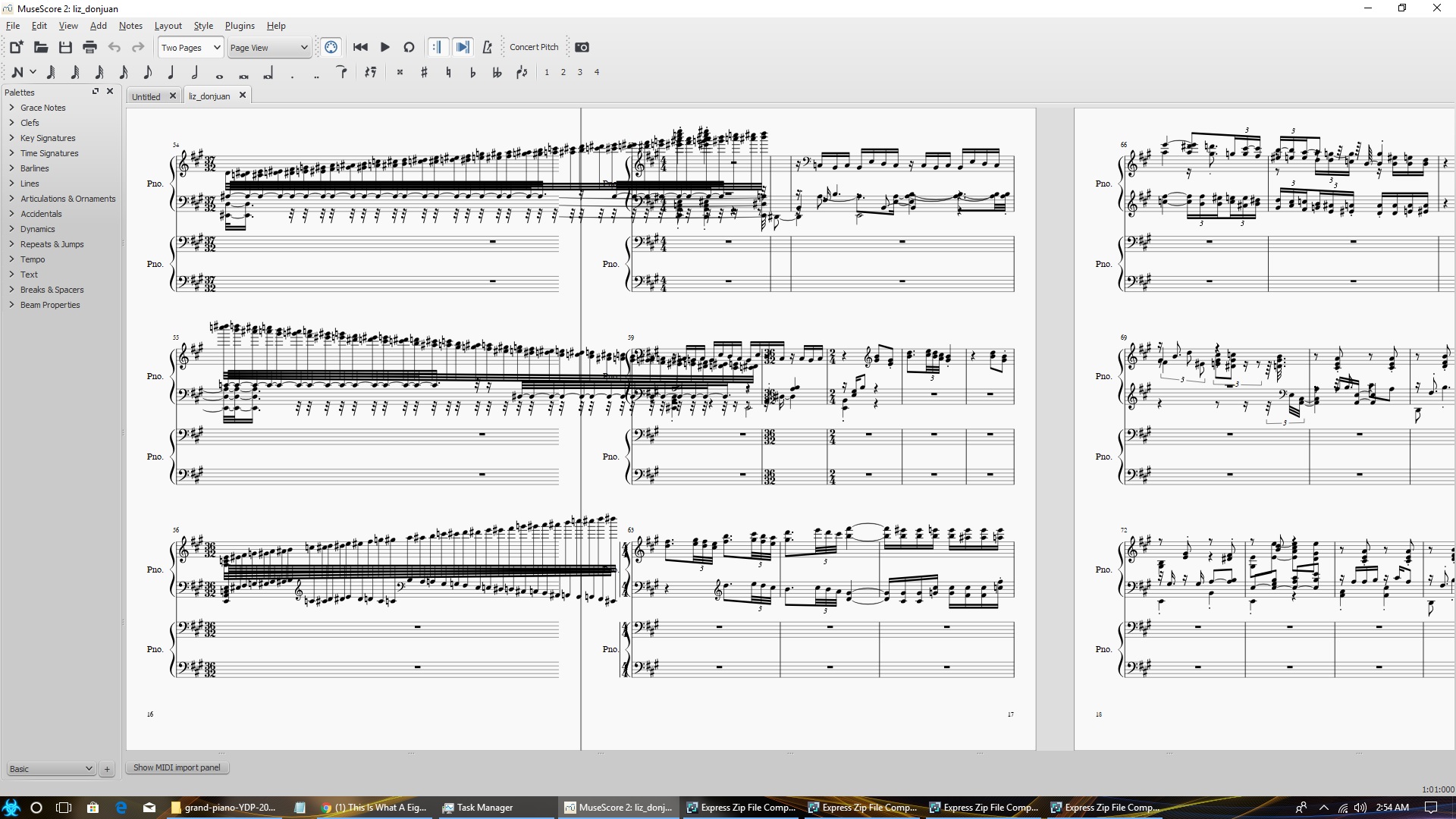
Task: Select half note duration
Action: [196, 72]
